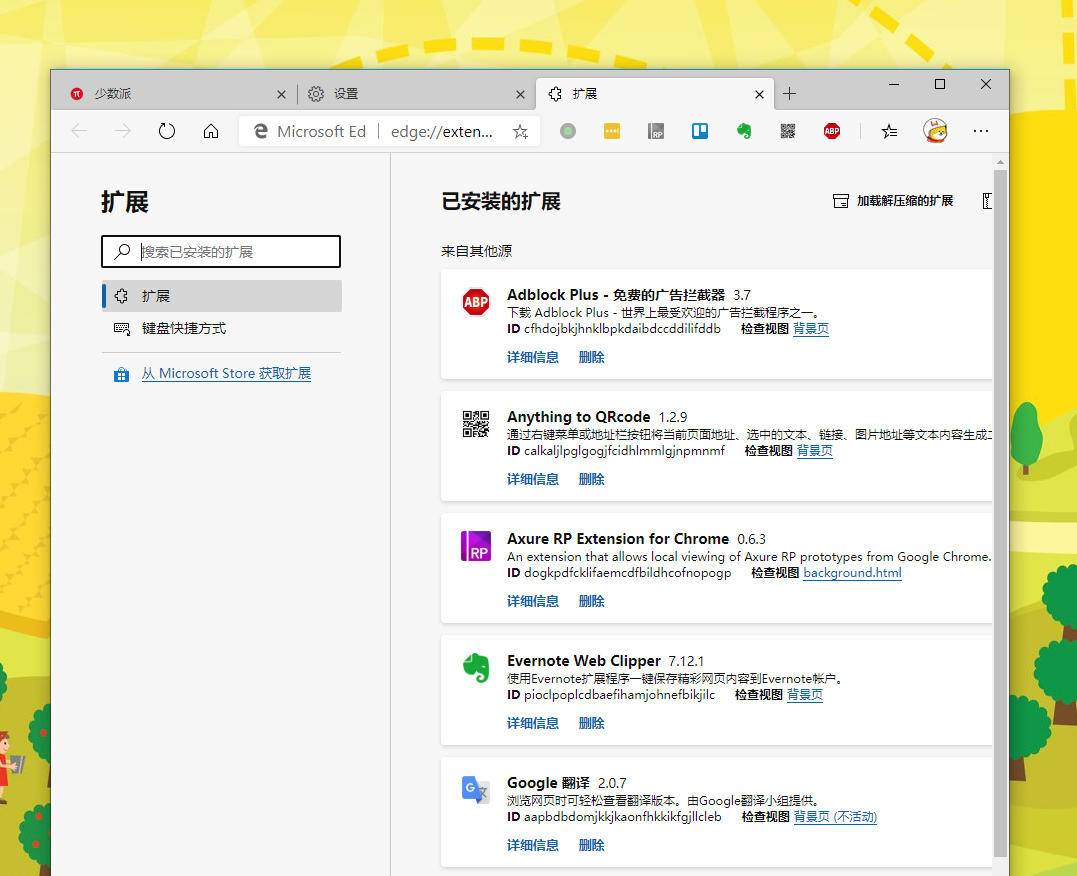Open Adblock Plus toolbar icon
This screenshot has height=876, width=1077.
[x=832, y=131]
